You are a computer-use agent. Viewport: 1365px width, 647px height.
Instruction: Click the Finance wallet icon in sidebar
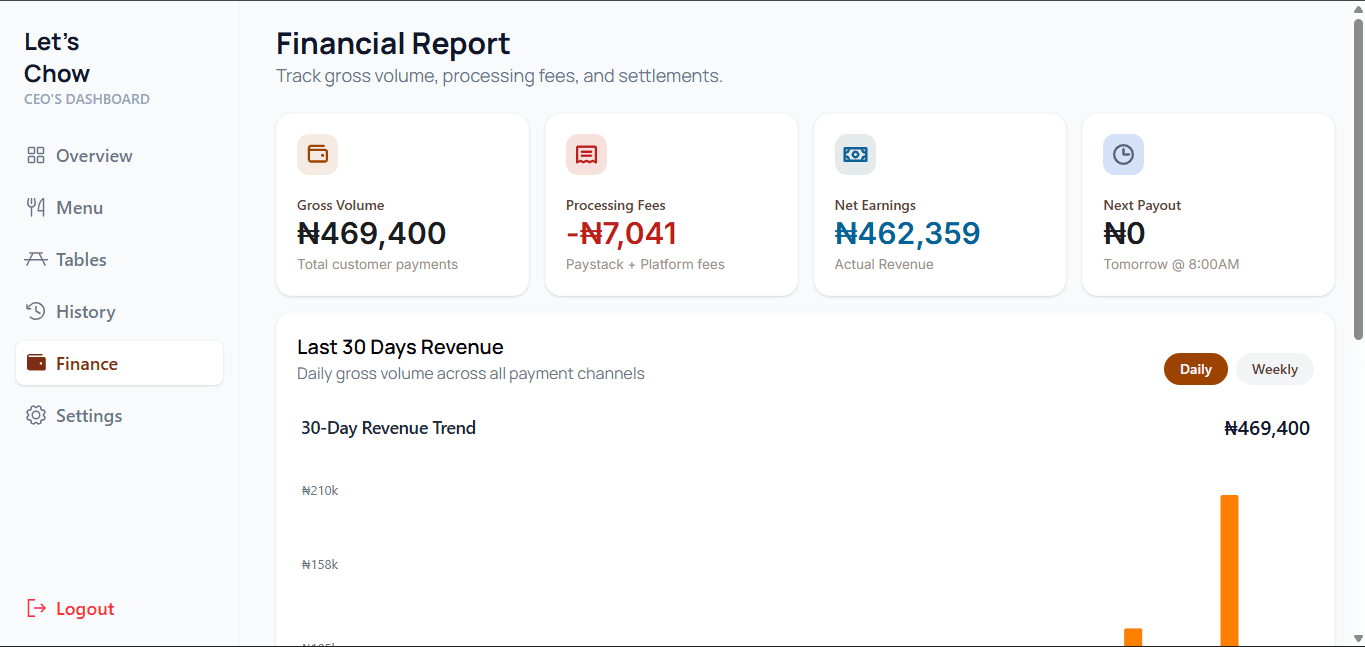coord(36,363)
